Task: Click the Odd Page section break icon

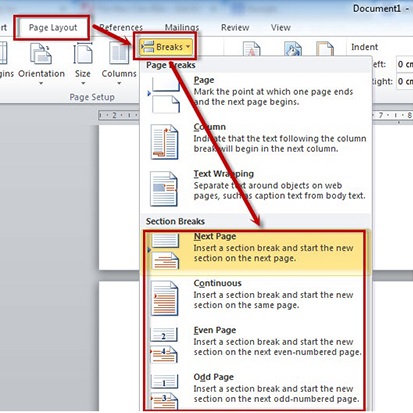Action: click(164, 392)
